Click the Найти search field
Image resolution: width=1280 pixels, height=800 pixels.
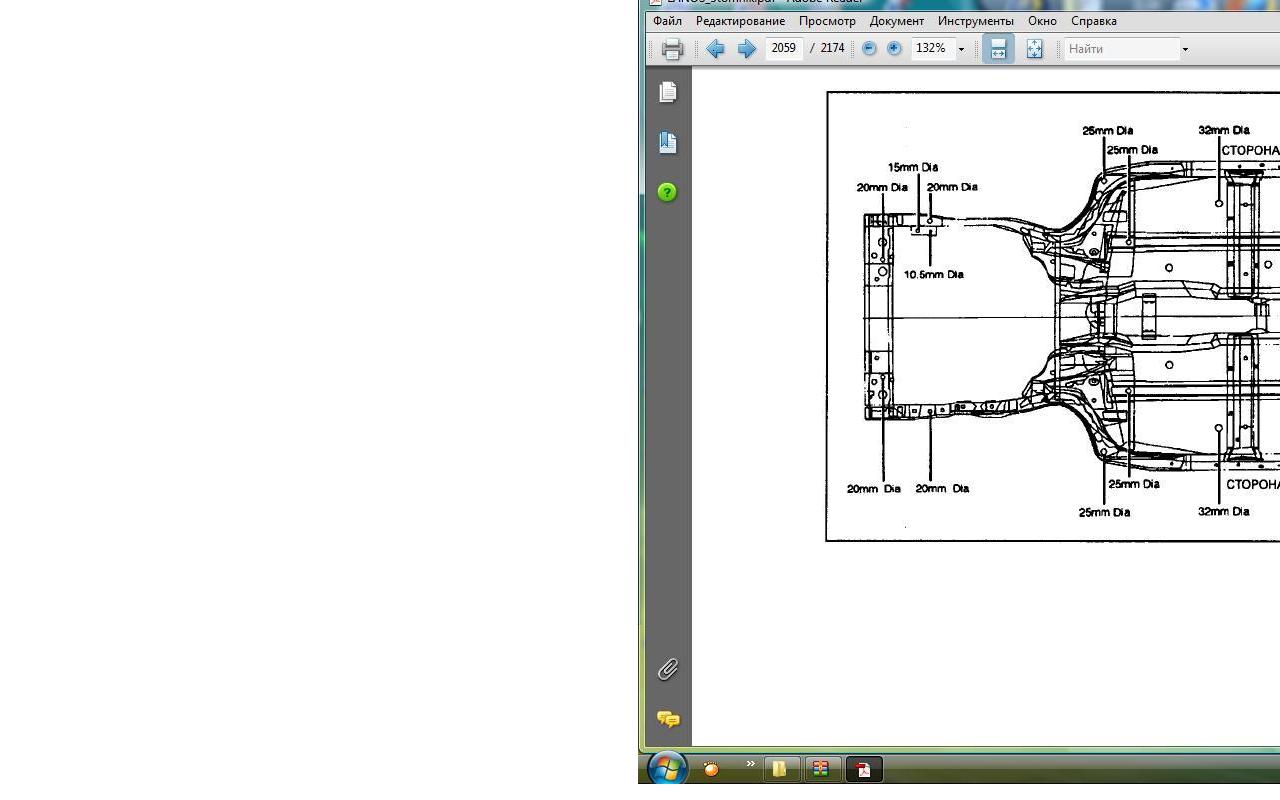1121,48
